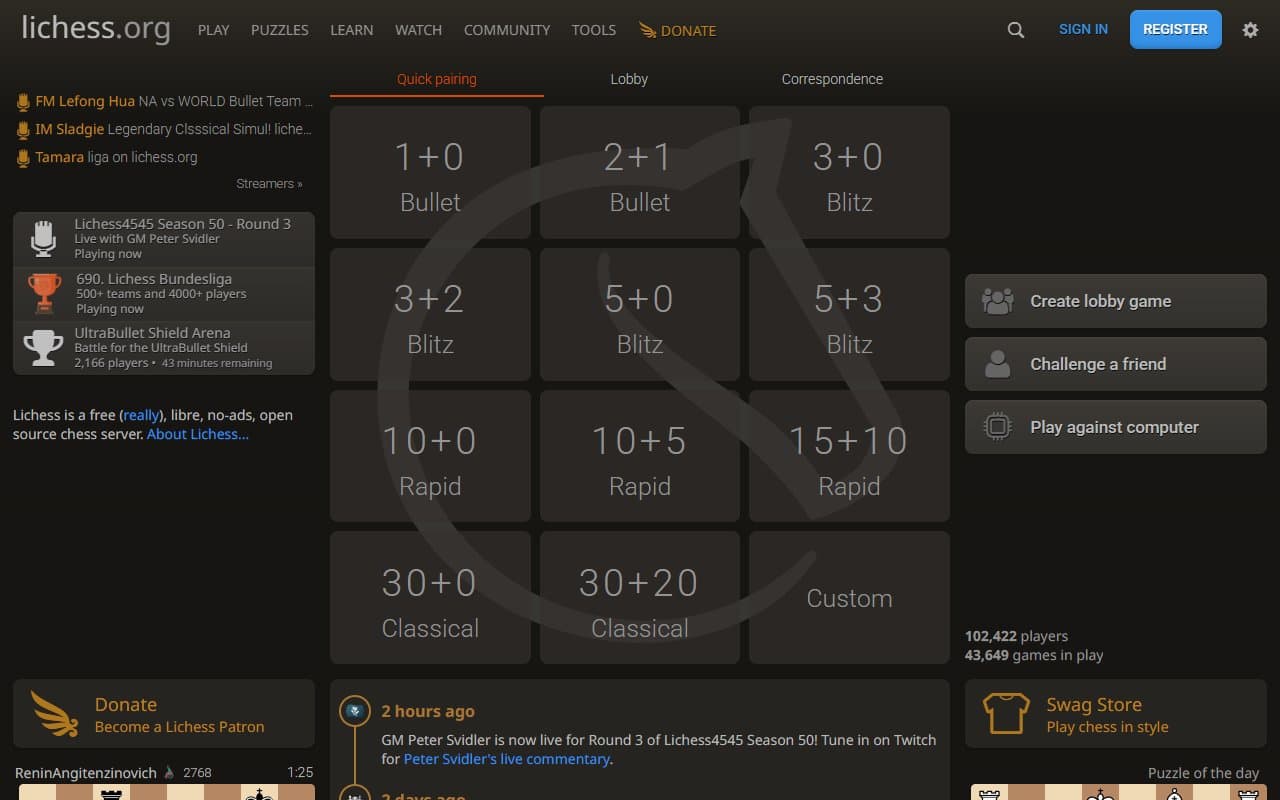
Task: Go to lichess.org home logo
Action: tap(96, 28)
